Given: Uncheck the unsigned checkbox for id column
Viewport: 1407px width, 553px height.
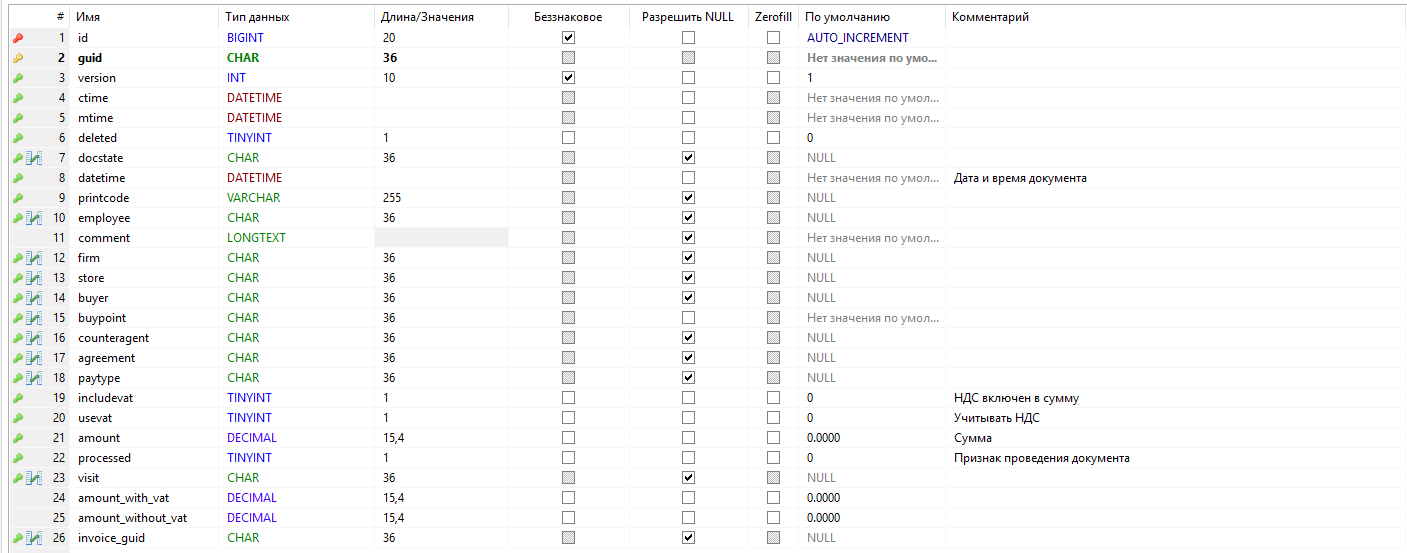Looking at the screenshot, I should click(x=569, y=38).
